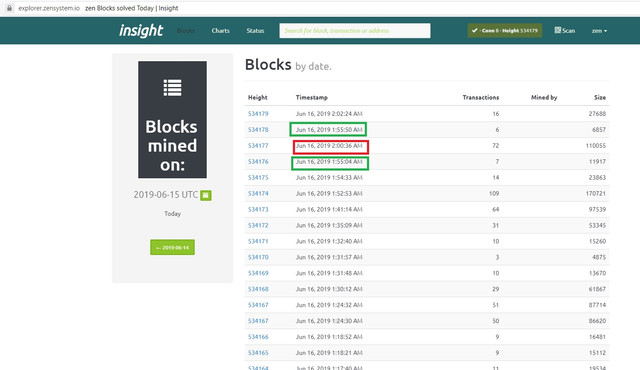Click size value 53345
The height and width of the screenshot is (370, 640).
(x=597, y=225)
